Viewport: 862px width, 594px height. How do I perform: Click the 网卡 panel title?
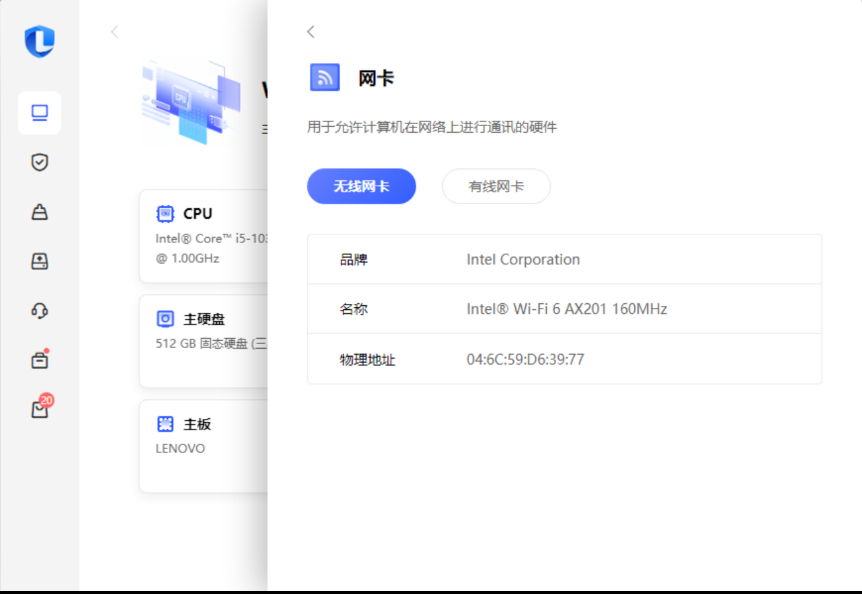tap(376, 78)
